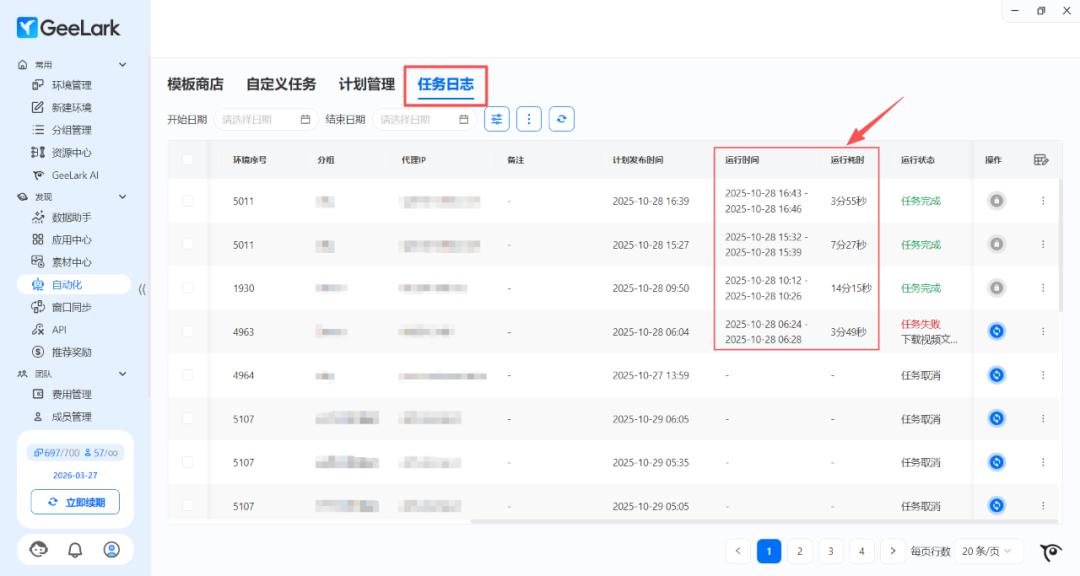
Task: Go to the next page arrow
Action: 893,551
